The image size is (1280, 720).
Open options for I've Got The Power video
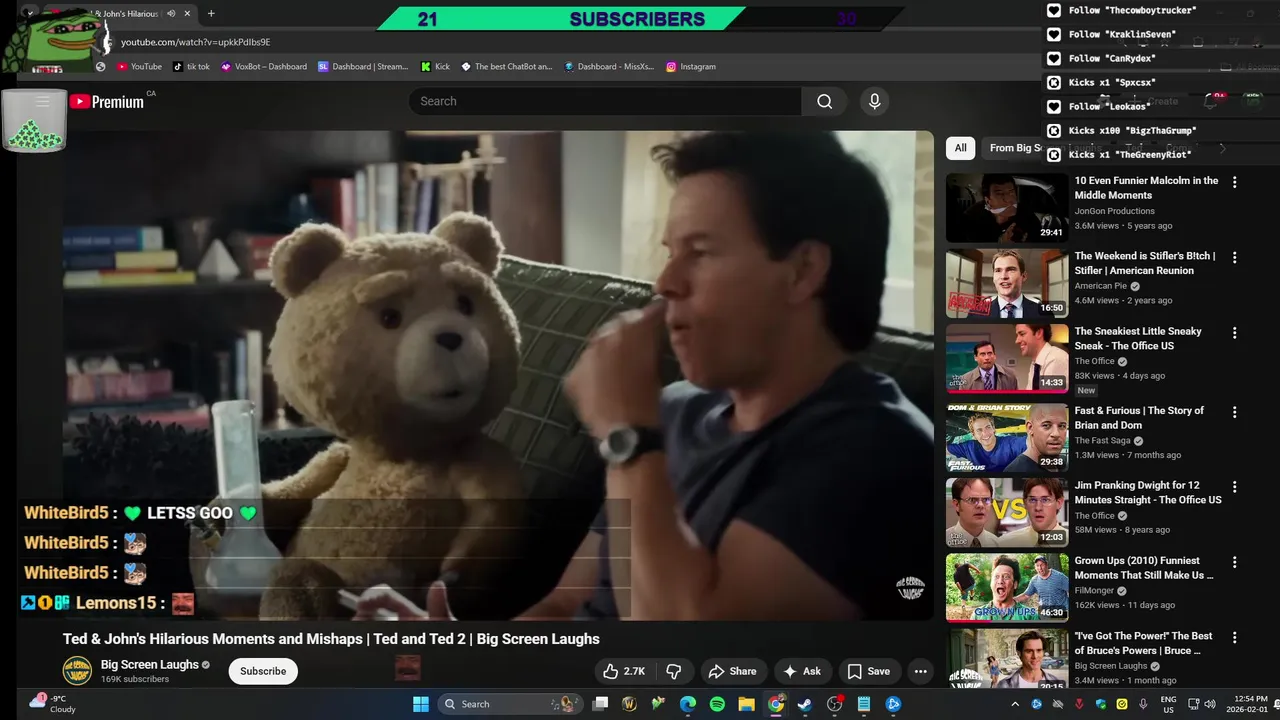click(1234, 637)
